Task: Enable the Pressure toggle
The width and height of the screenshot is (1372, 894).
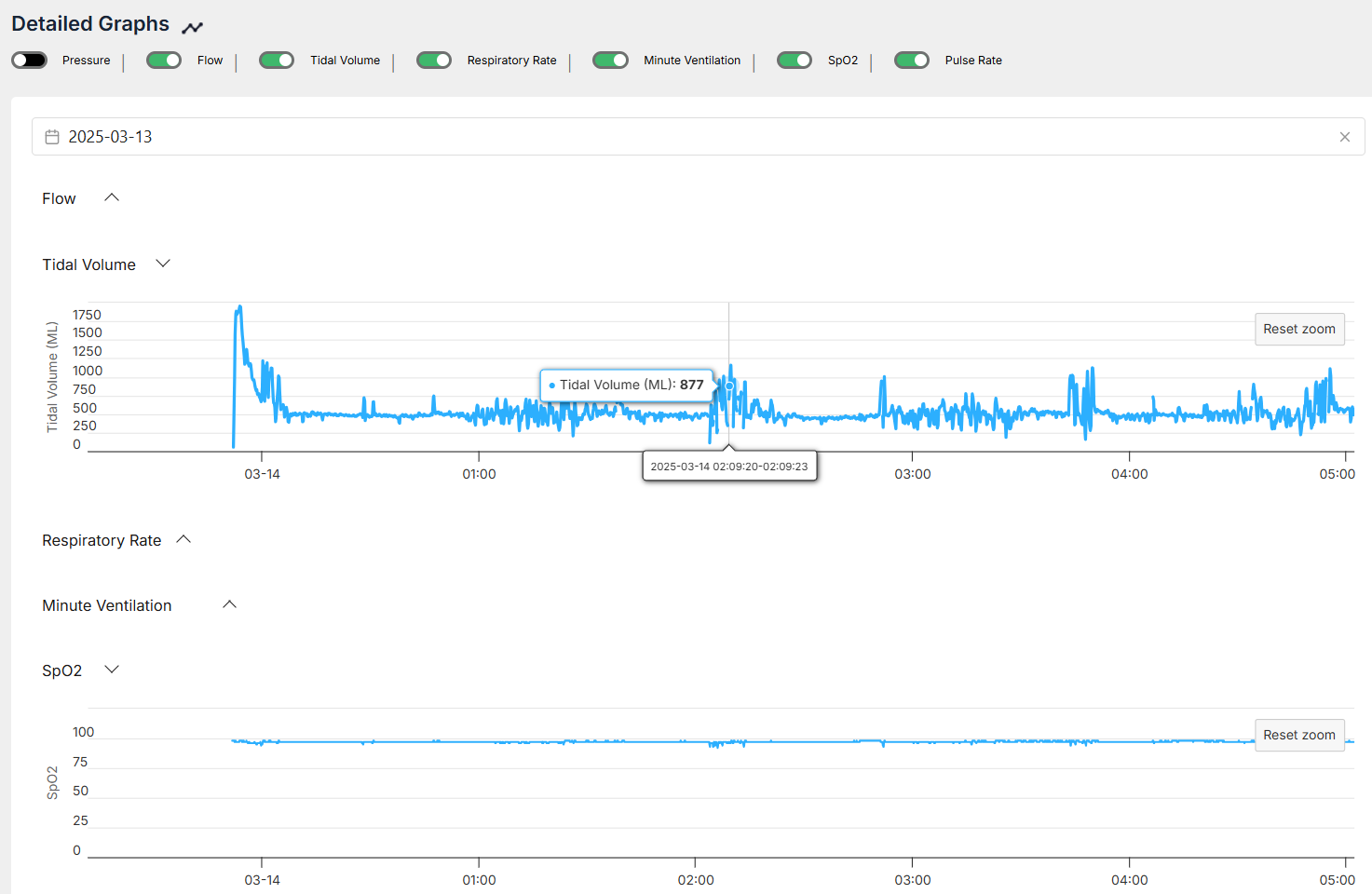Action: 30,61
